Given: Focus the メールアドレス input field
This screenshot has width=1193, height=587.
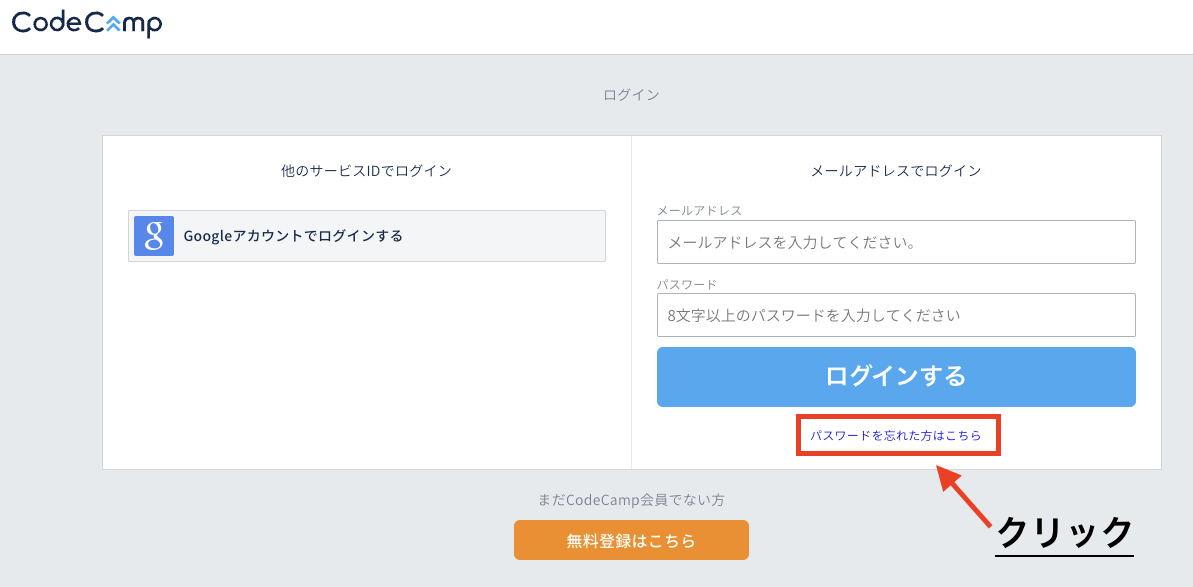Looking at the screenshot, I should 895,242.
